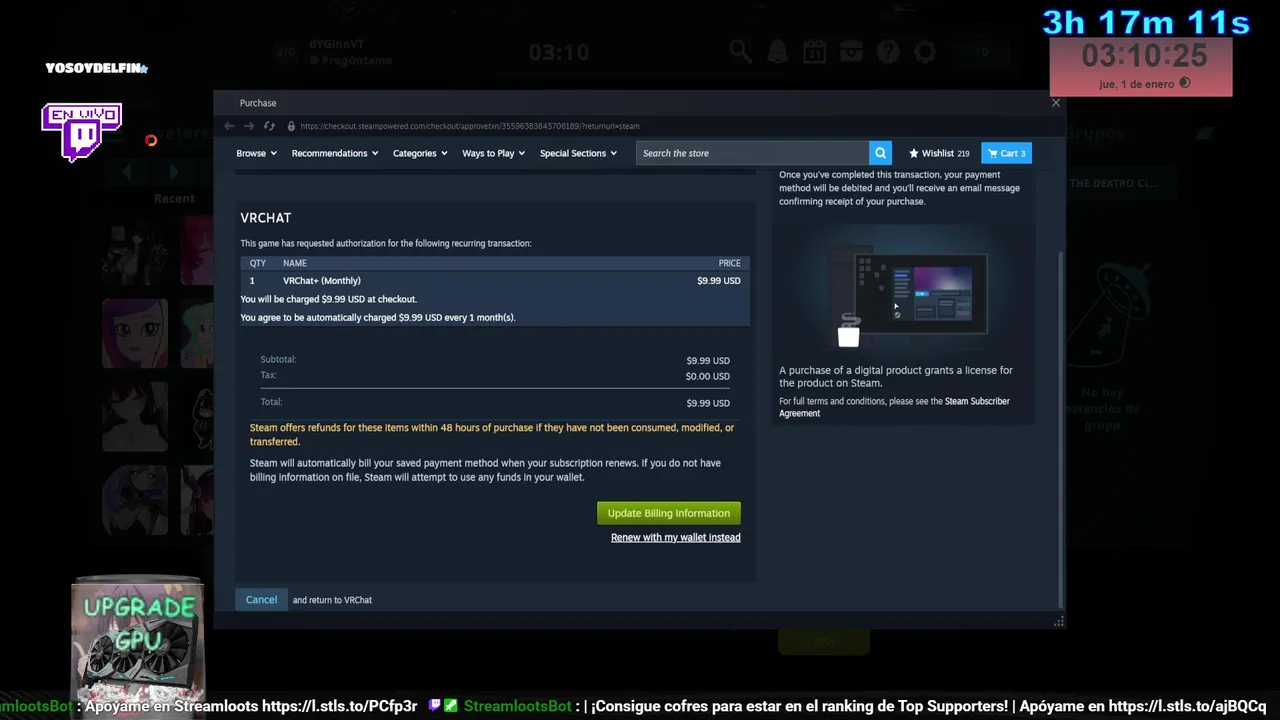Close the Purchase window
Image resolution: width=1280 pixels, height=720 pixels.
(1055, 103)
